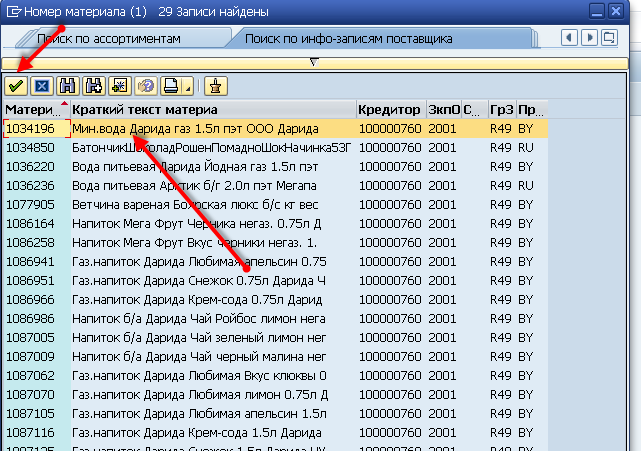
Task: Click БатончикШоколадРошен row text
Action: 211,148
